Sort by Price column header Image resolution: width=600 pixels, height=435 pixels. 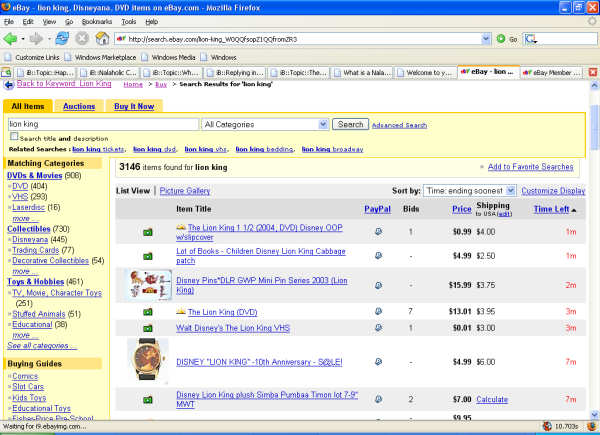click(462, 209)
